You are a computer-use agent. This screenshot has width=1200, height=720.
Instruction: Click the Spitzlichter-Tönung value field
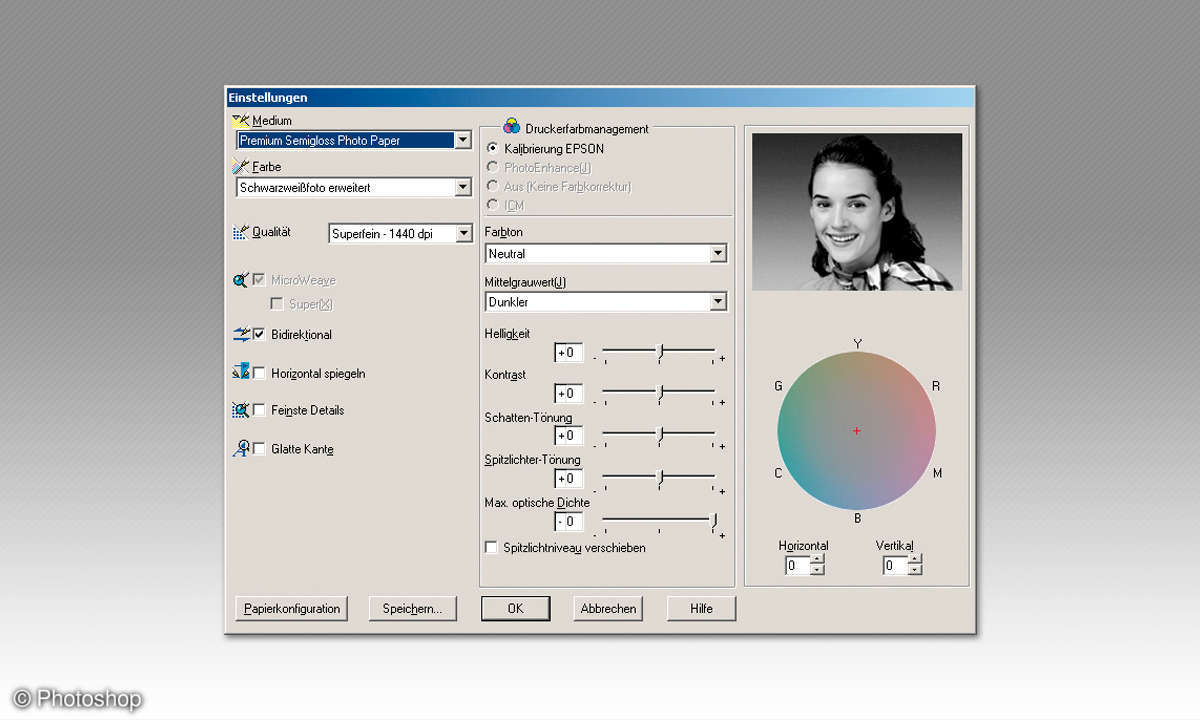(x=568, y=479)
